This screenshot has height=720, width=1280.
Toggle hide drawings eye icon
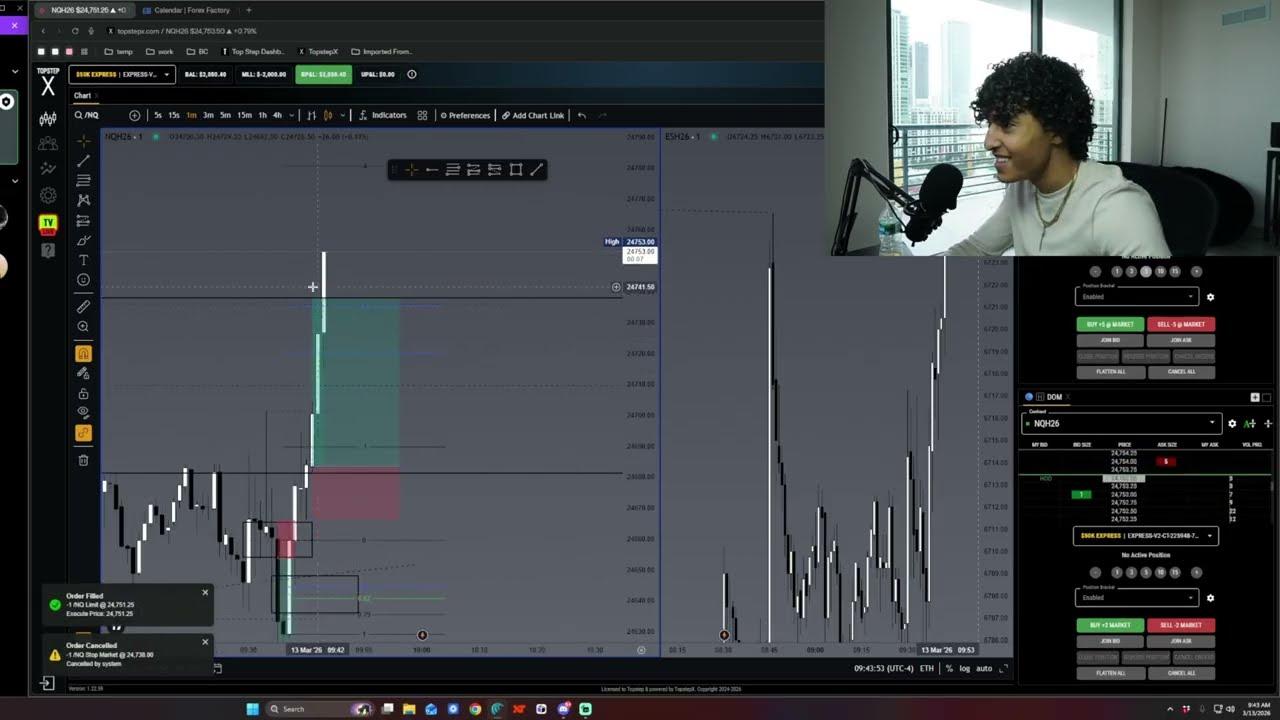83,412
